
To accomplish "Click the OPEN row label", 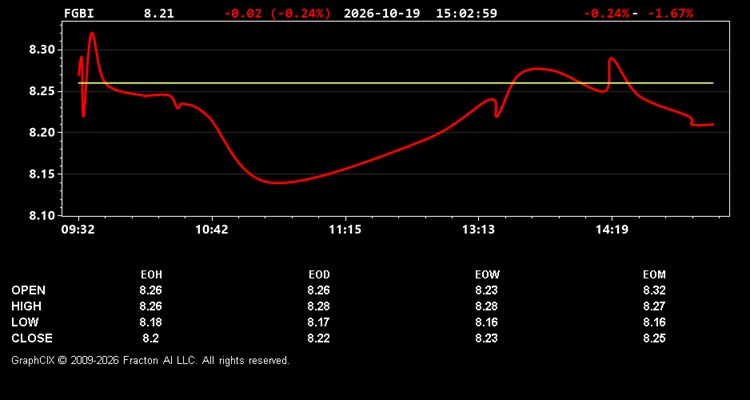I will [x=29, y=290].
